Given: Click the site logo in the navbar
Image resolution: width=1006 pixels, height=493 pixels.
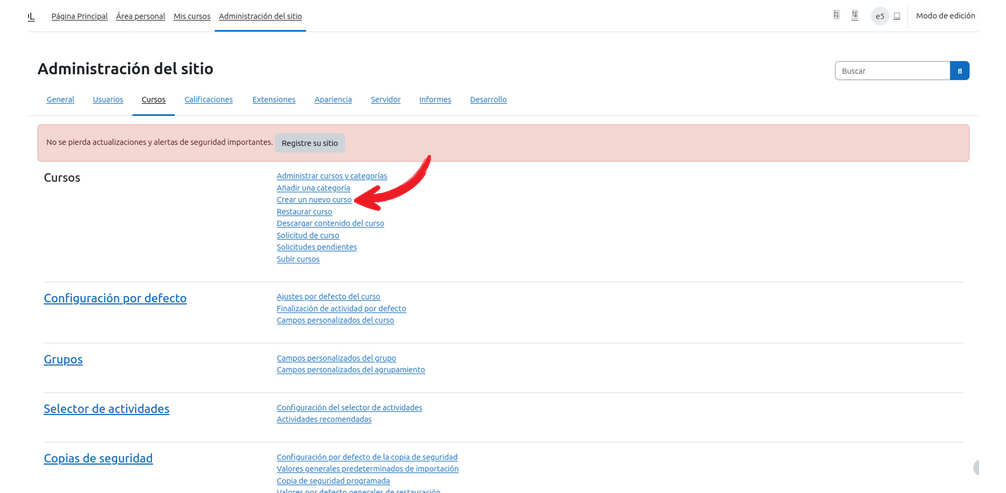Looking at the screenshot, I should point(31,16).
